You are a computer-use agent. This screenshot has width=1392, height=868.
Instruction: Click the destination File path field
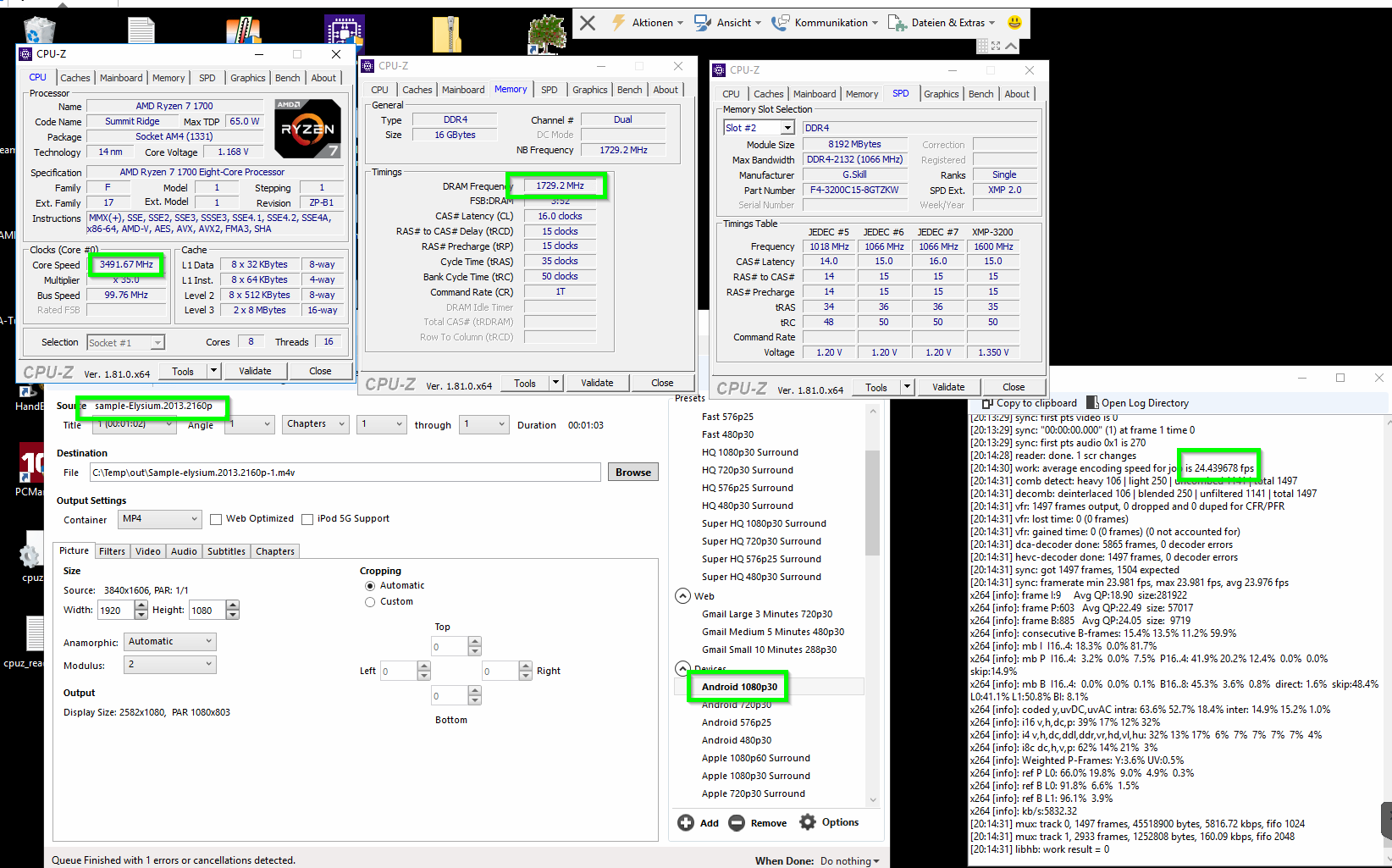tap(345, 473)
